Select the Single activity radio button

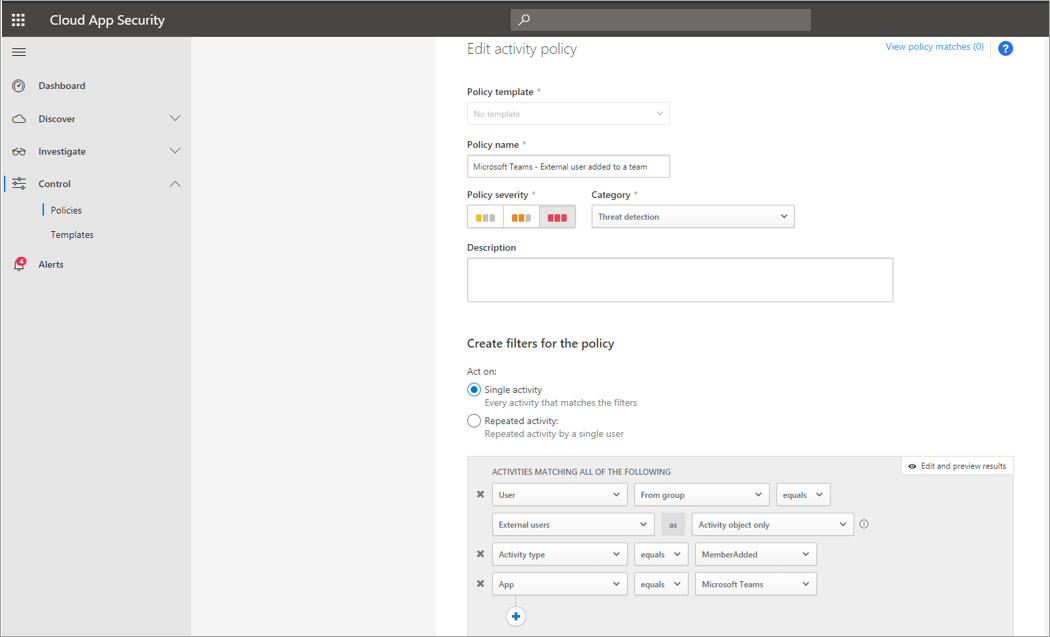(x=473, y=389)
